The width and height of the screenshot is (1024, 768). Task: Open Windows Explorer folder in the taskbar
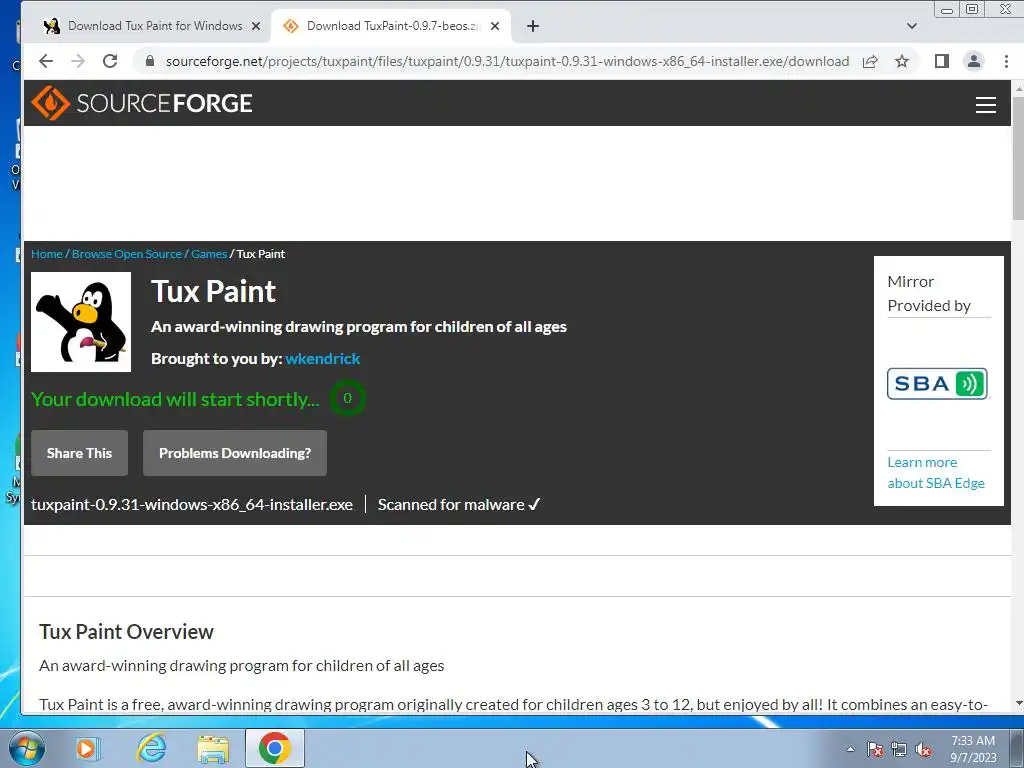pyautogui.click(x=213, y=749)
